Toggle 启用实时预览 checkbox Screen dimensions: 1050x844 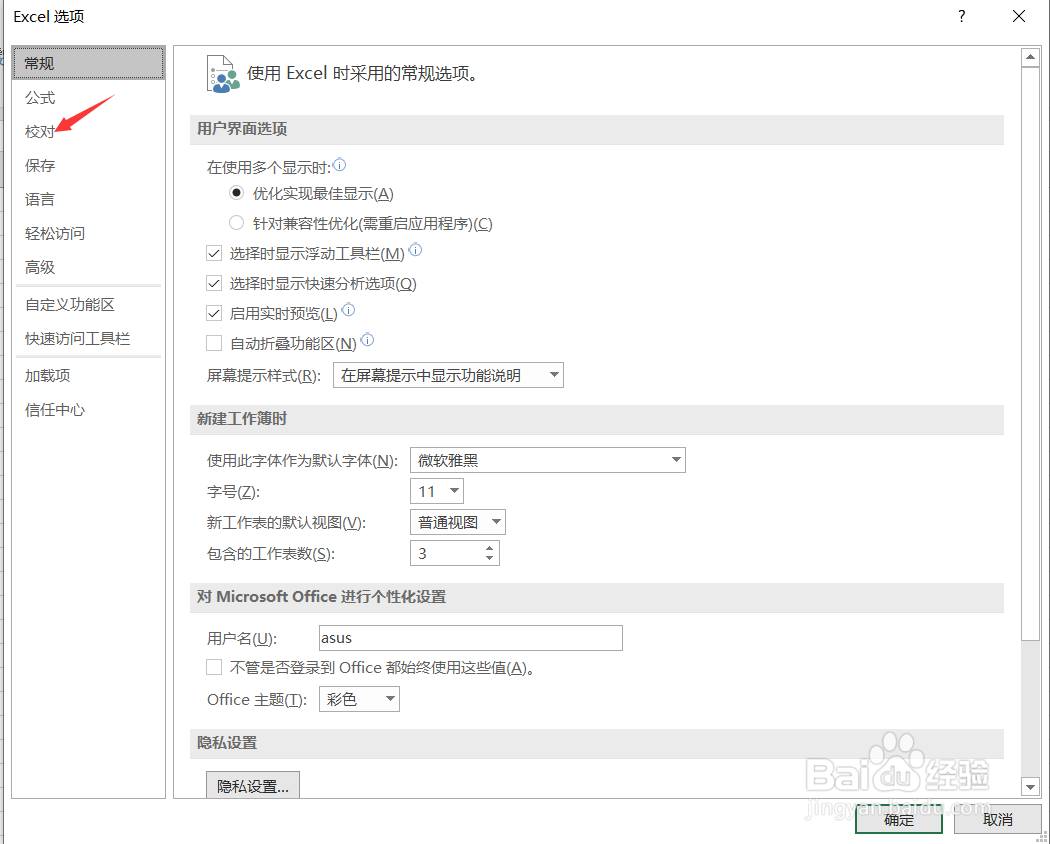(x=214, y=313)
